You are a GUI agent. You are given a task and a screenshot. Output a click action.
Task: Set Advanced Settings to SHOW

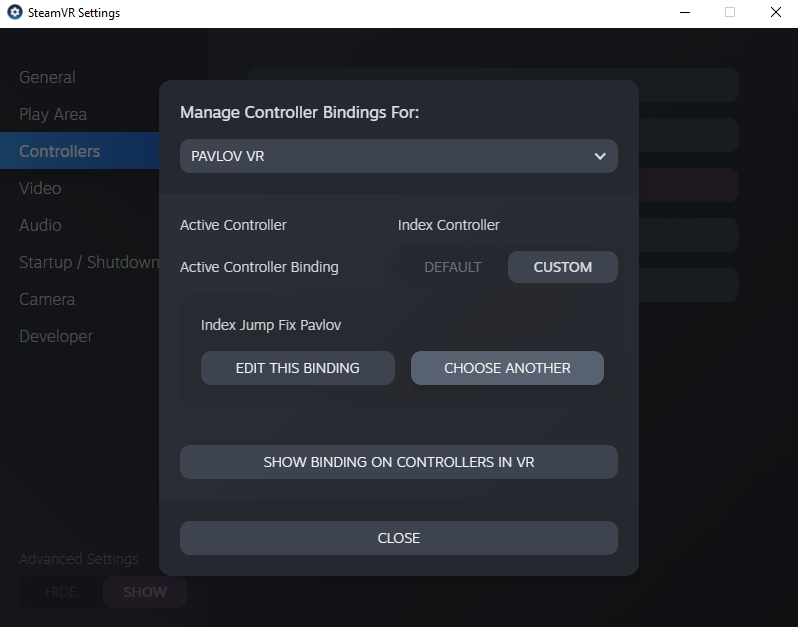point(145,592)
